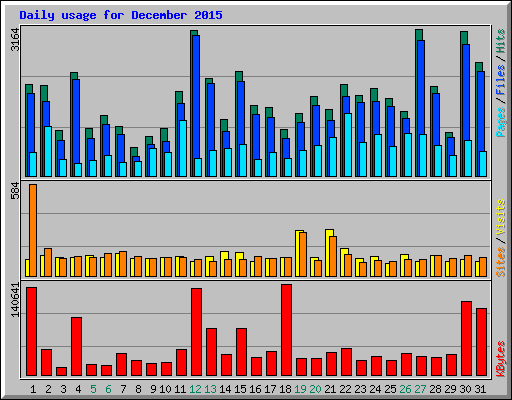Click day label 21 on the x-axis
The width and height of the screenshot is (512, 400).
tap(330, 389)
